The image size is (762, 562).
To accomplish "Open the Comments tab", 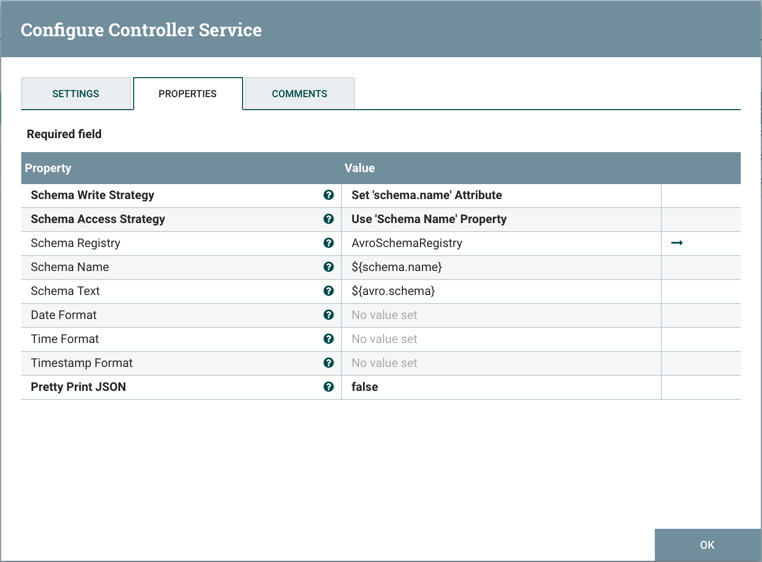I will click(x=299, y=94).
